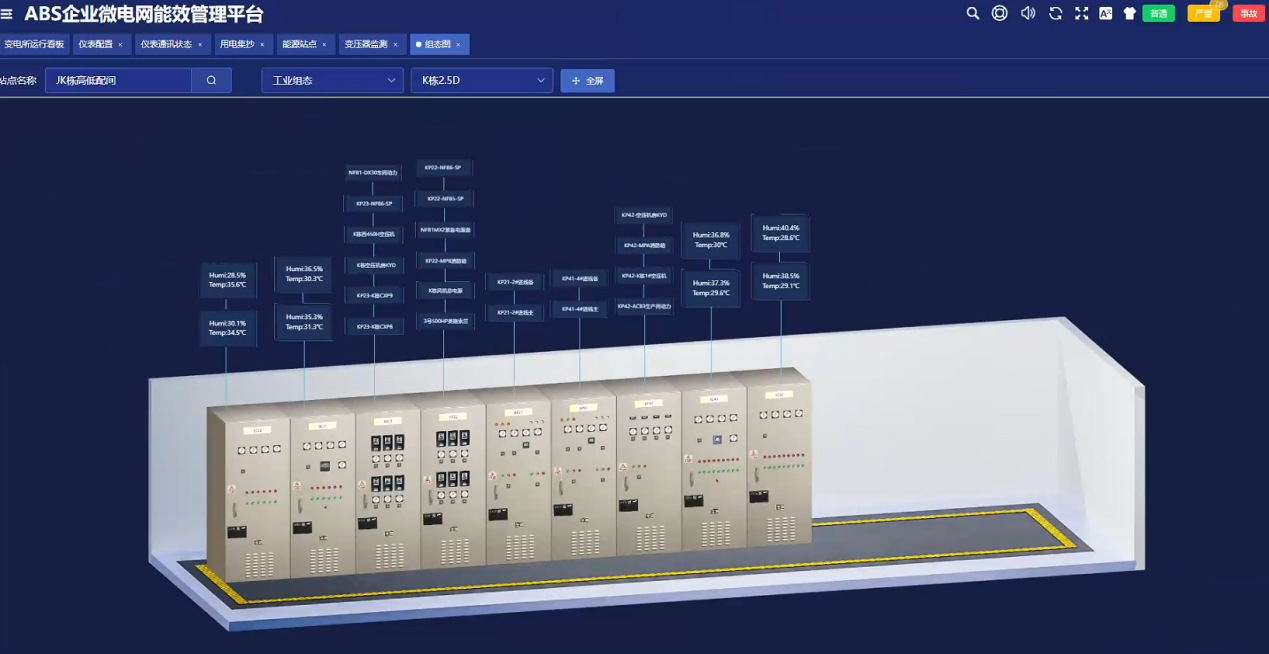This screenshot has width=1269, height=654.
Task: Click the station name input field
Action: click(118, 80)
